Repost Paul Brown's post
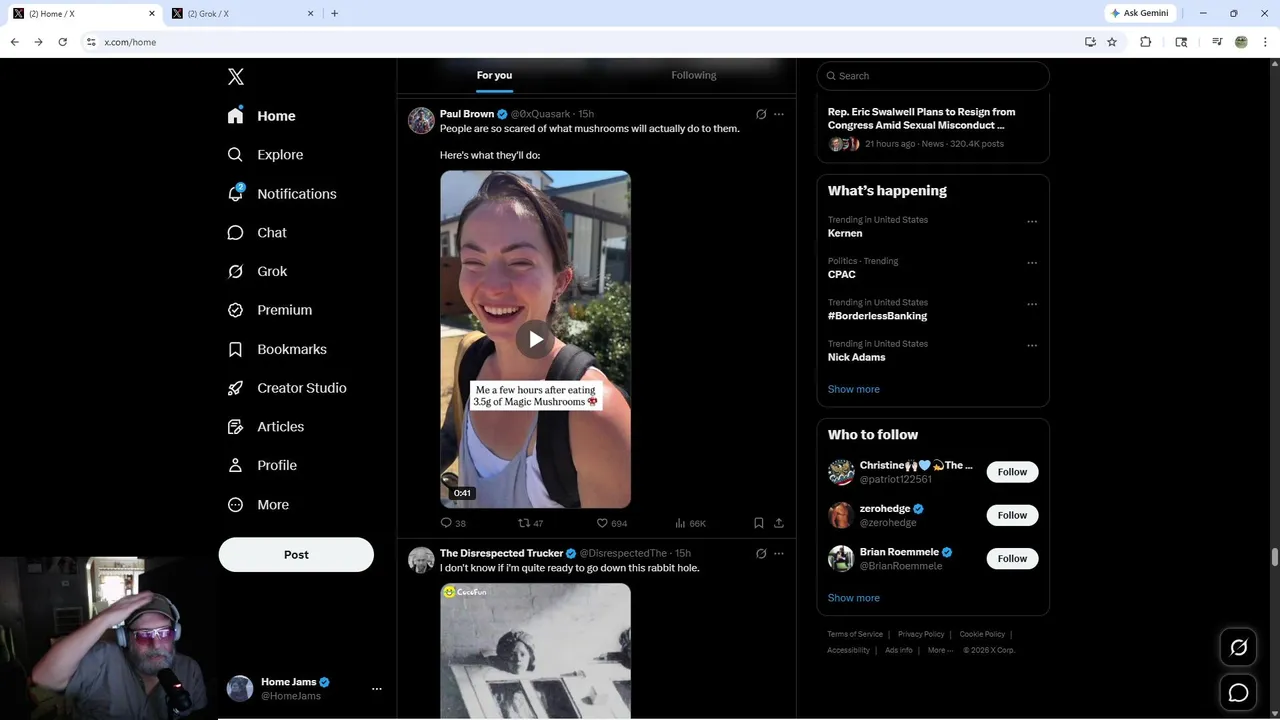The height and width of the screenshot is (720, 1280). pyautogui.click(x=531, y=523)
